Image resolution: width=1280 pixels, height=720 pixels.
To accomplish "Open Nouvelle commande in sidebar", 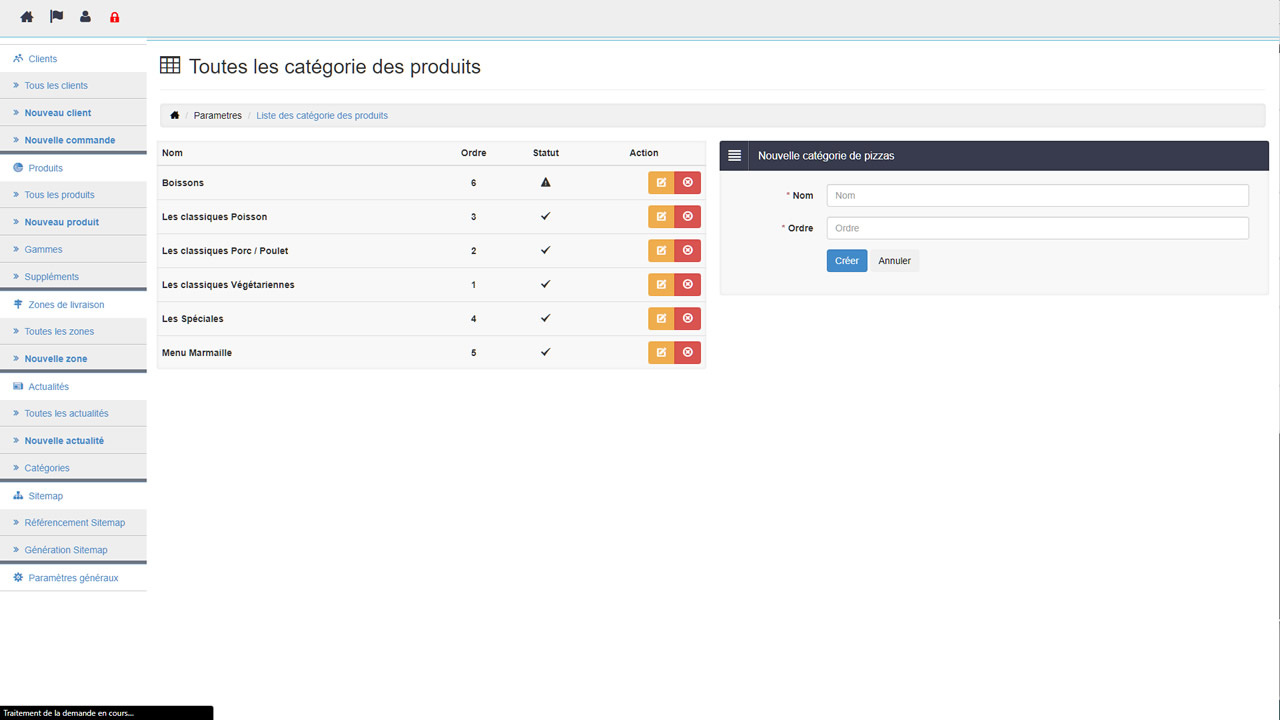I will coord(69,140).
